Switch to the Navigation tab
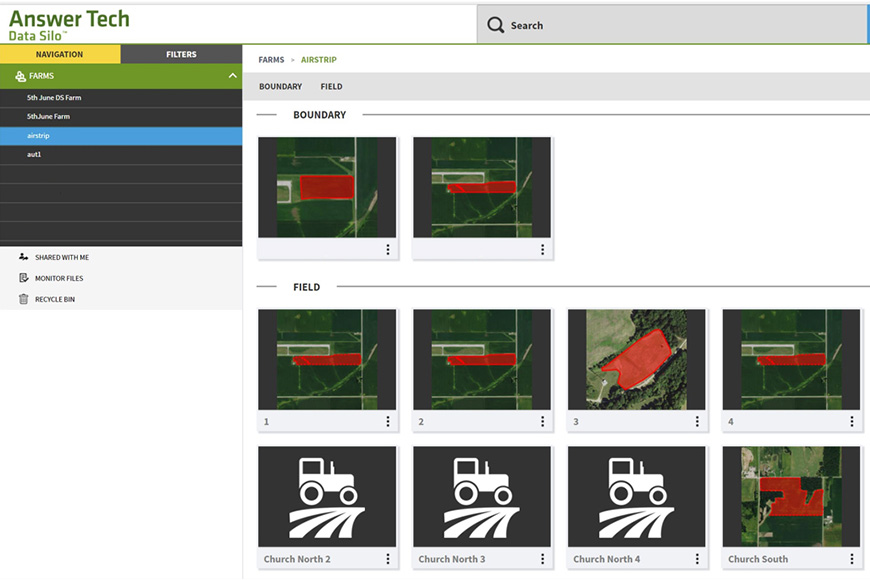 (60, 54)
